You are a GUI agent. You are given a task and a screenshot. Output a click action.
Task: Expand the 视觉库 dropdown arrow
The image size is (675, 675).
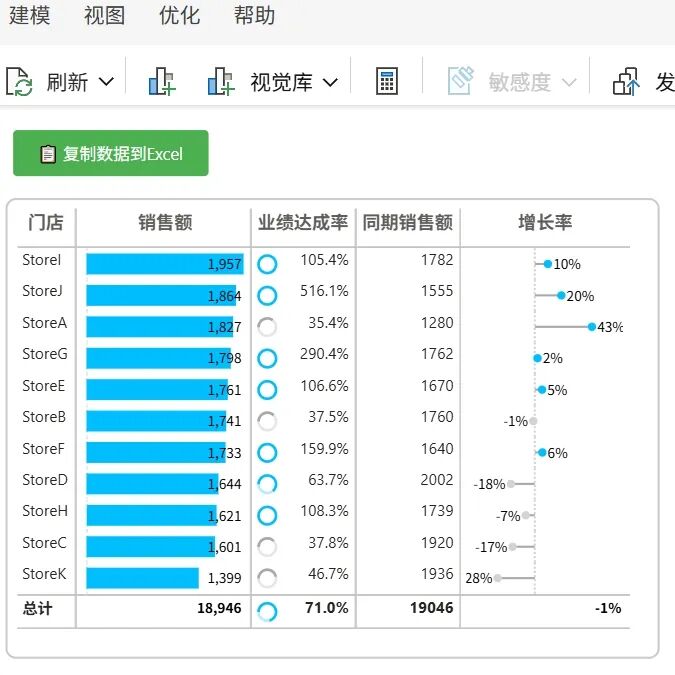click(x=330, y=82)
